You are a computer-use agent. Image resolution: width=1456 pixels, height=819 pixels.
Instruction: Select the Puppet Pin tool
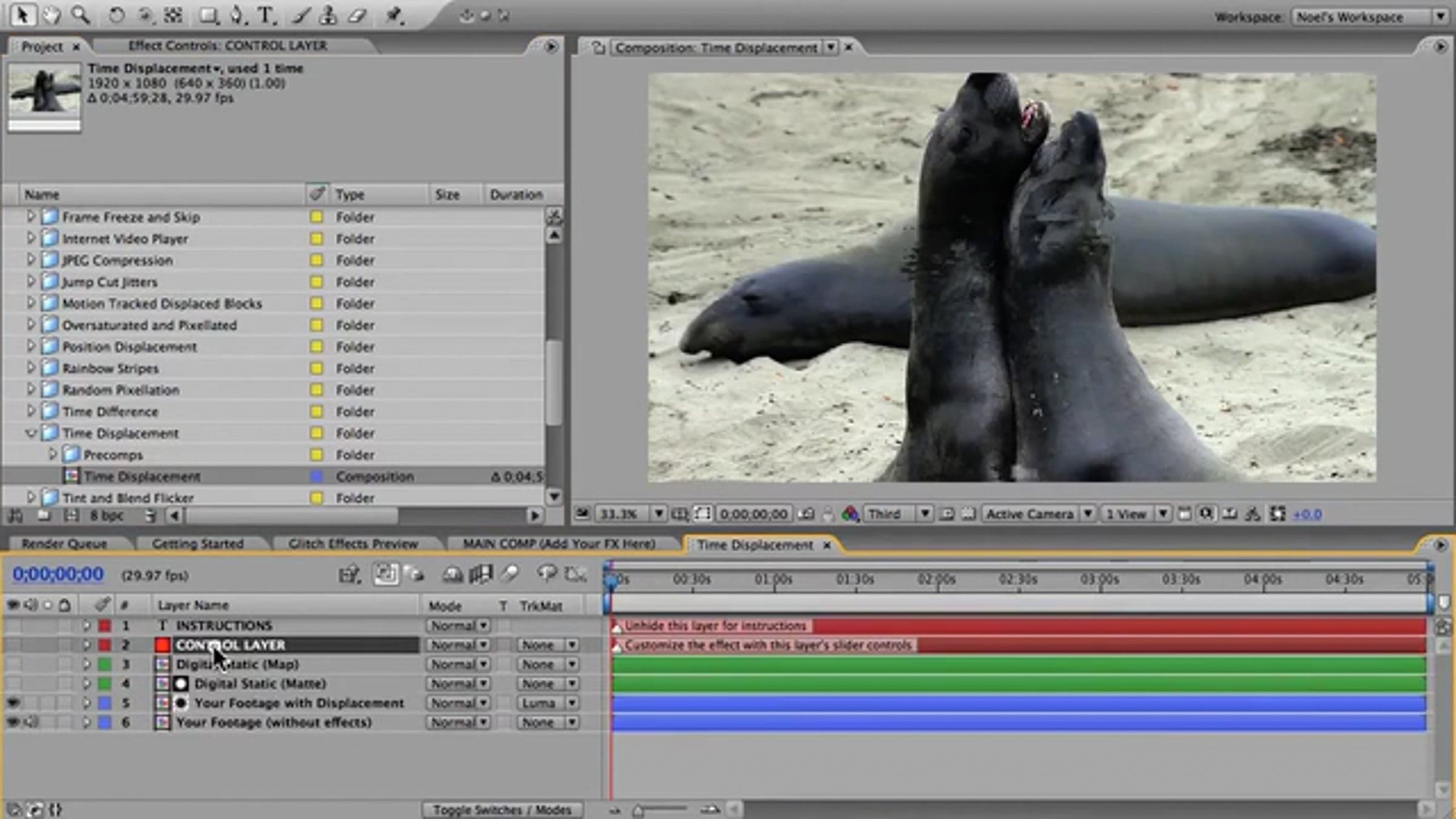pyautogui.click(x=394, y=15)
